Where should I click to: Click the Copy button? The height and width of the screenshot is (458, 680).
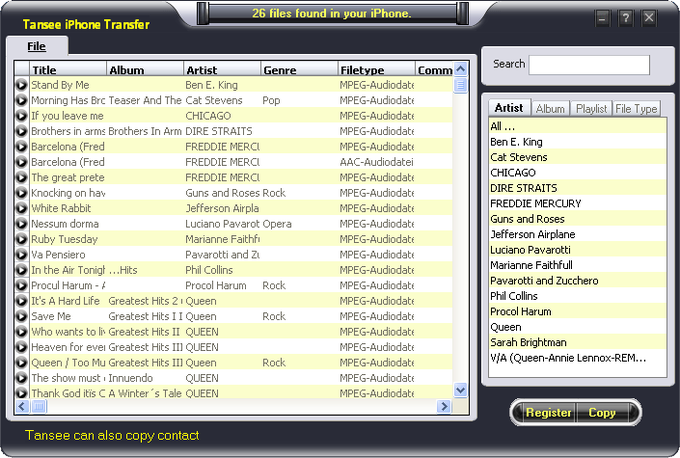(x=602, y=412)
